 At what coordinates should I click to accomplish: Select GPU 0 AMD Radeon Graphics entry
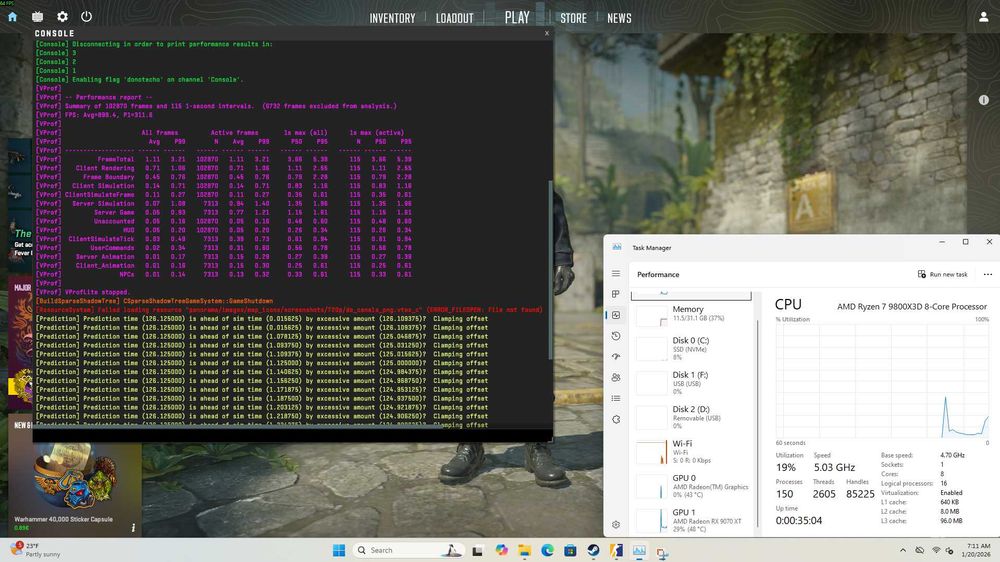[693, 486]
